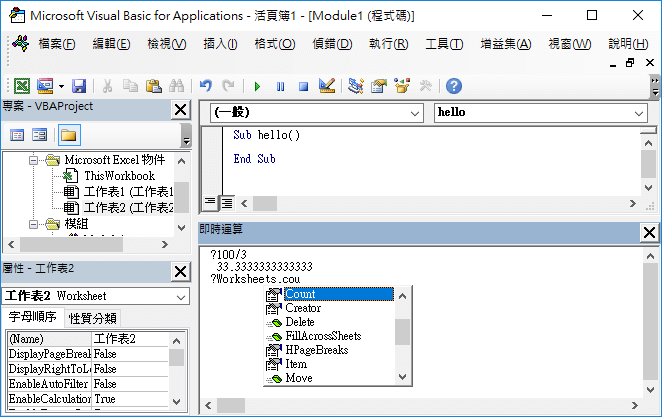This screenshot has height=417, width=662.
Task: Open the 檔案(F) menu
Action: click(57, 44)
